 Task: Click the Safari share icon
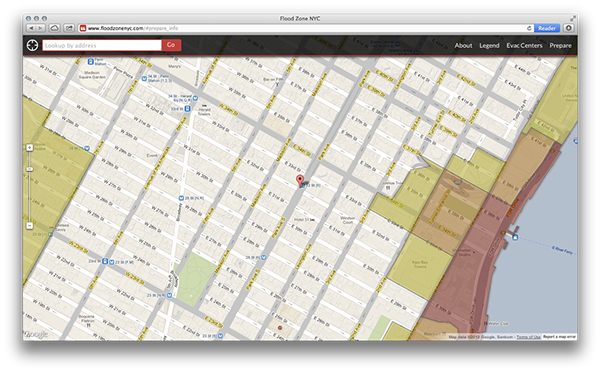point(69,28)
